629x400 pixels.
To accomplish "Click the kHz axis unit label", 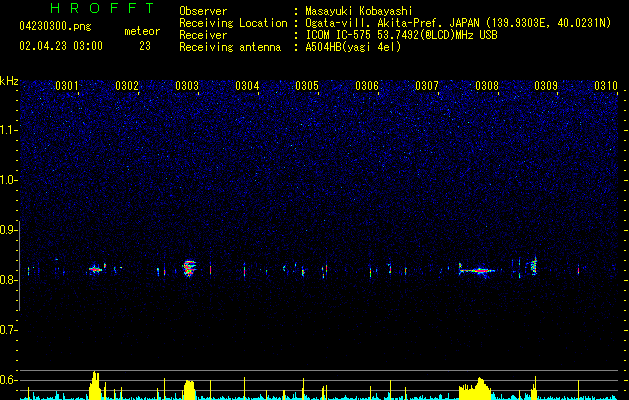I will (9, 81).
